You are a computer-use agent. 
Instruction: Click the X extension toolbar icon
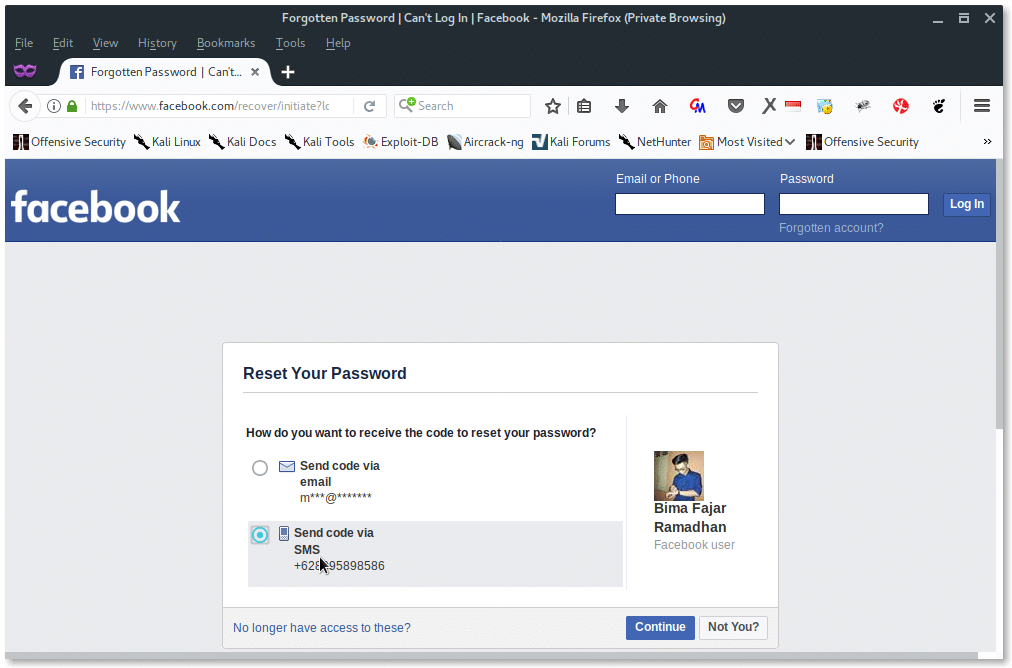click(x=769, y=106)
